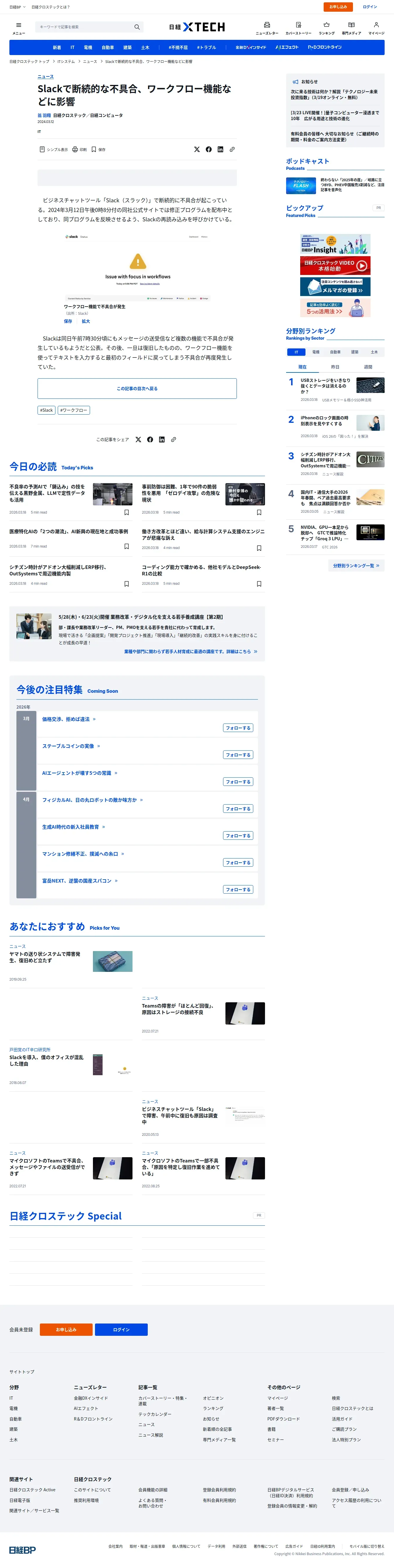394x1568 pixels.
Task: Copy the link next to この記事をシェア
Action: [x=174, y=440]
